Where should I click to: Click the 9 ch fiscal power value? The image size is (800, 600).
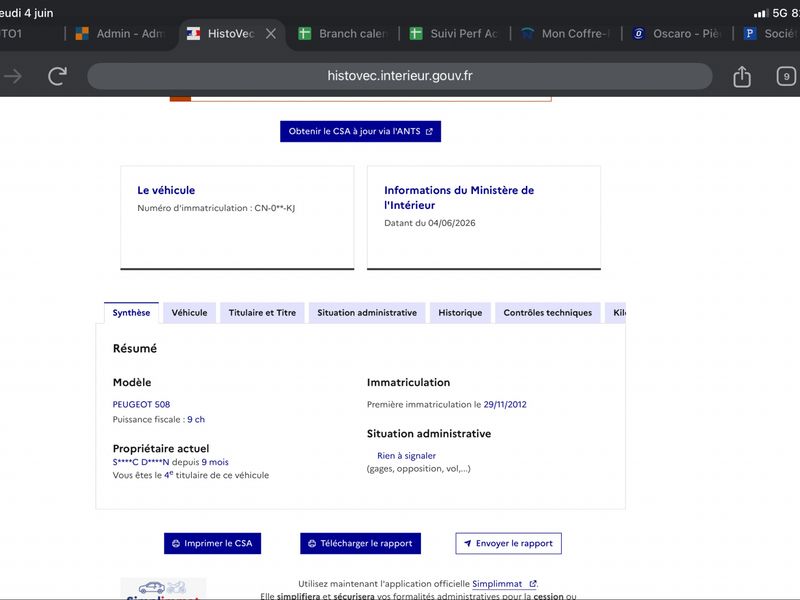[x=196, y=419]
